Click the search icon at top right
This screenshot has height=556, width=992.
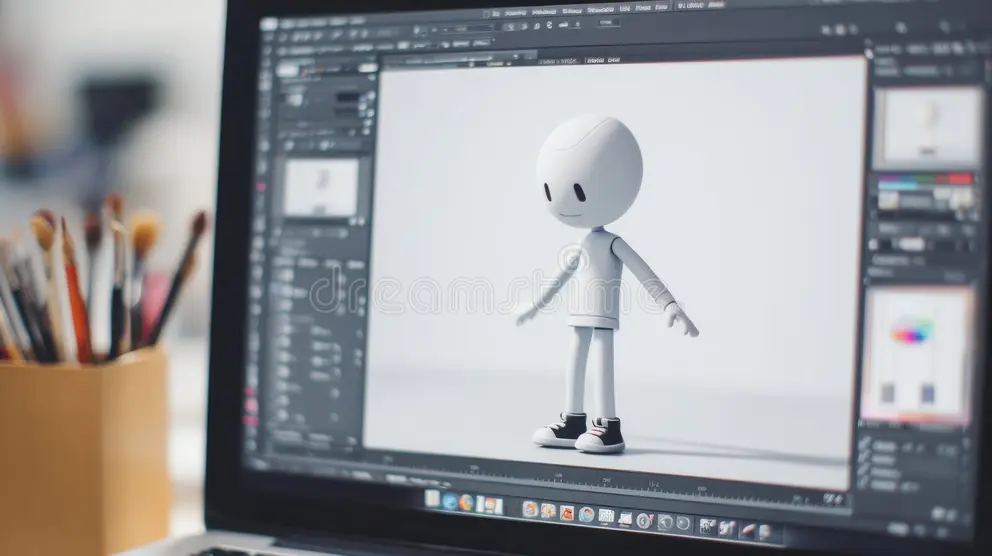(901, 28)
